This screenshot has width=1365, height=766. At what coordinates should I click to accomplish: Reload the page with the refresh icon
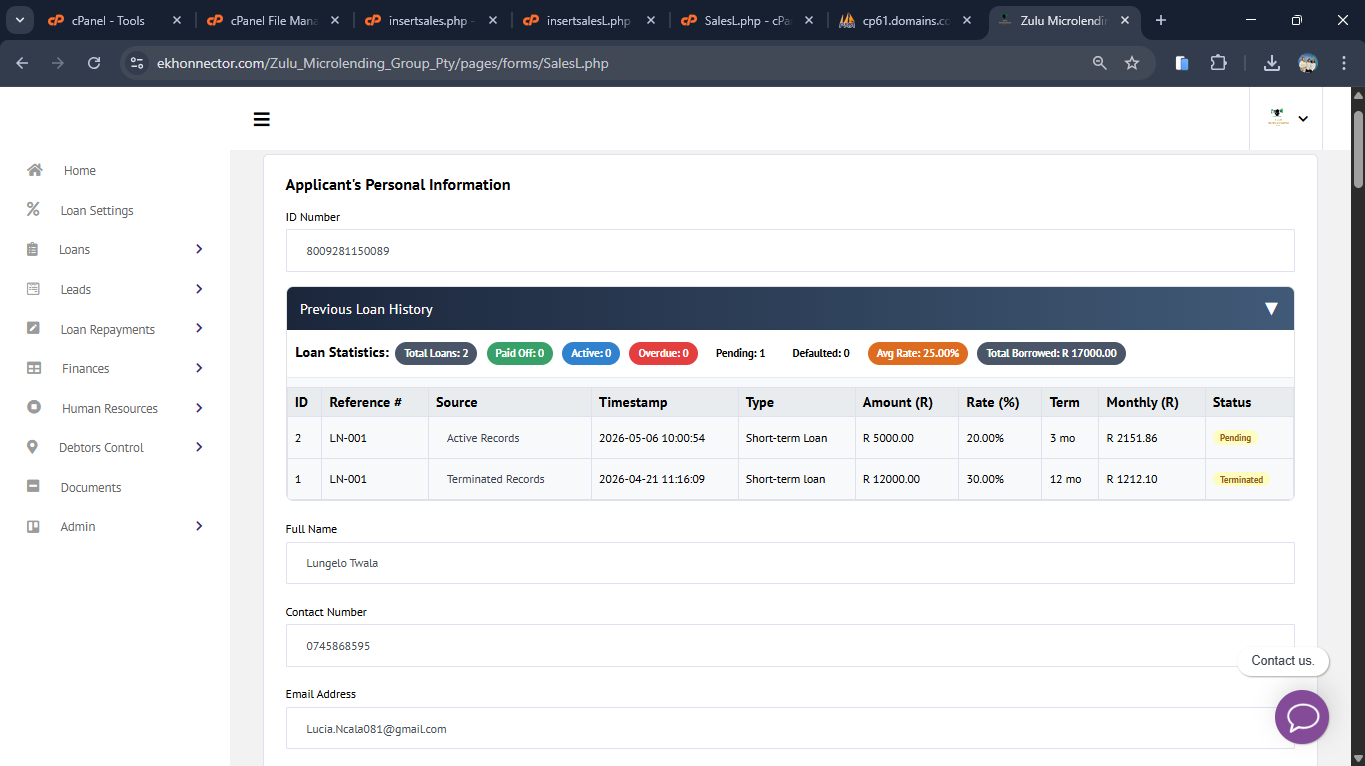pyautogui.click(x=94, y=63)
